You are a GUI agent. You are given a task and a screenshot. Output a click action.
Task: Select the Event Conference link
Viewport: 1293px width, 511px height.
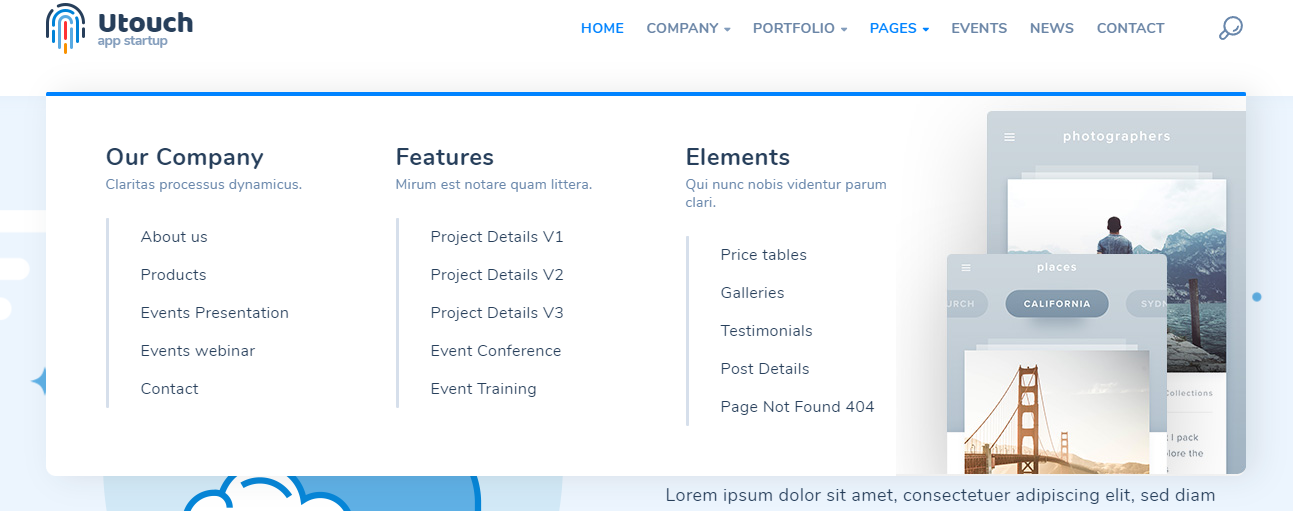tap(495, 351)
